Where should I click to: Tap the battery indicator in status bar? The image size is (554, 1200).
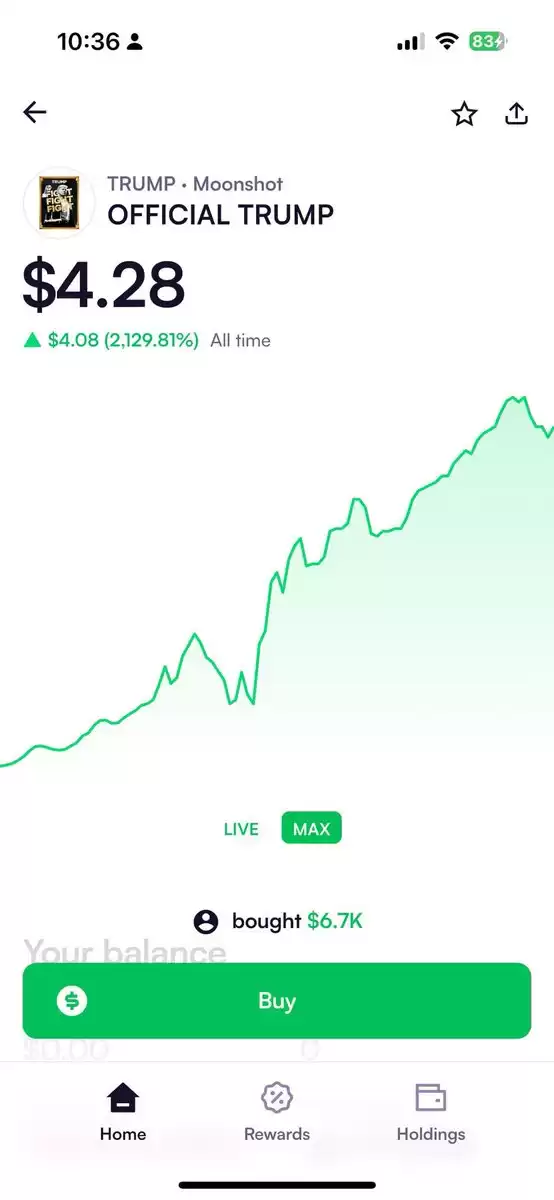coord(488,42)
